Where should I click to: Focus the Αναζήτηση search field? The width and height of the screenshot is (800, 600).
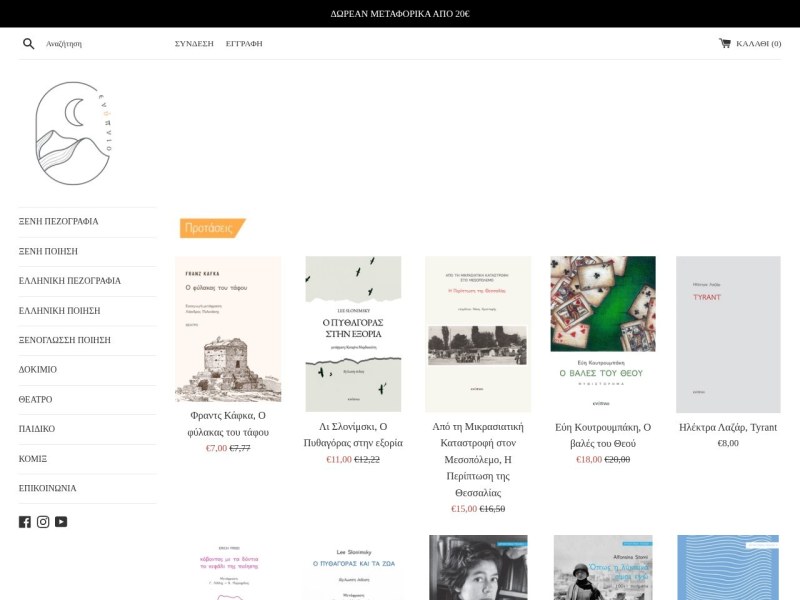pos(102,44)
